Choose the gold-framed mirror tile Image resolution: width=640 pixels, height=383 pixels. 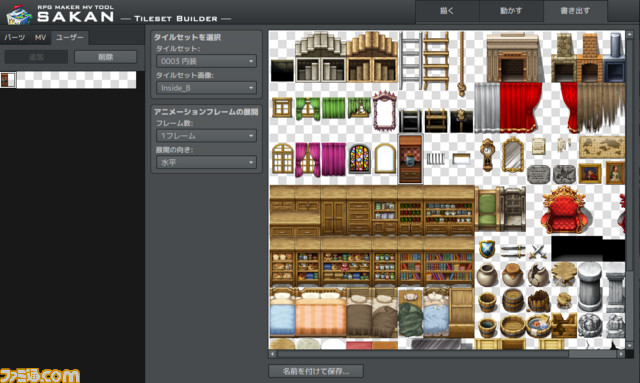513,155
